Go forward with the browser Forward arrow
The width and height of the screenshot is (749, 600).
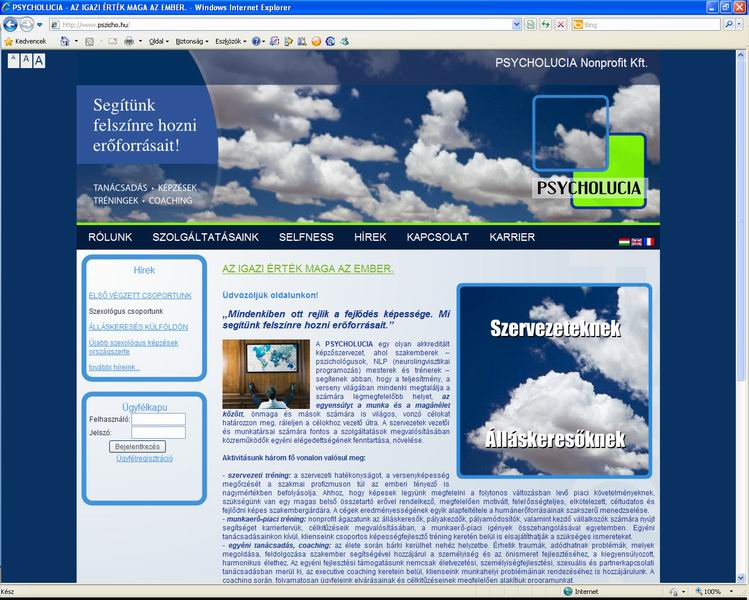coord(27,24)
